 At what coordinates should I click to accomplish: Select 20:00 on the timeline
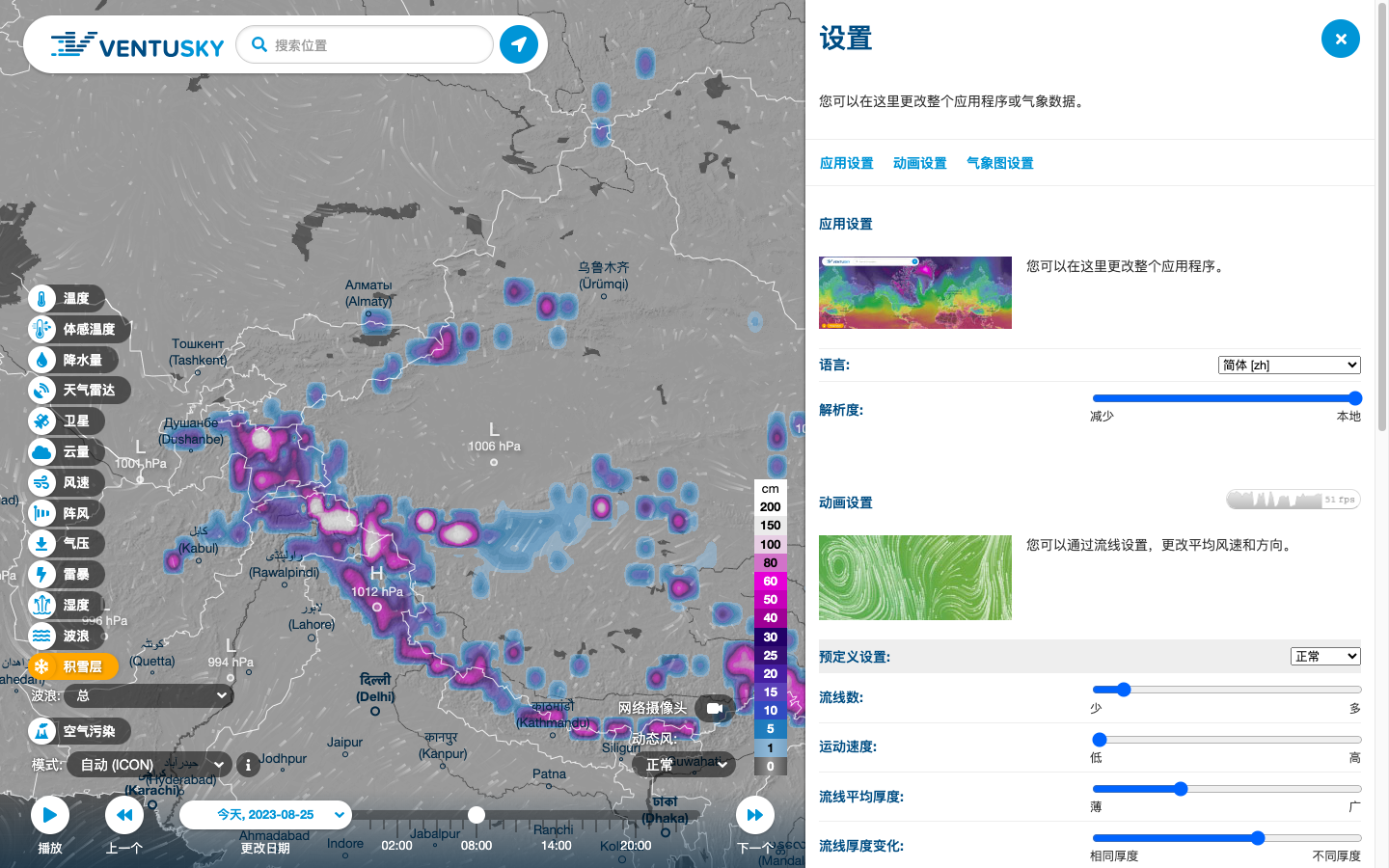[636, 846]
